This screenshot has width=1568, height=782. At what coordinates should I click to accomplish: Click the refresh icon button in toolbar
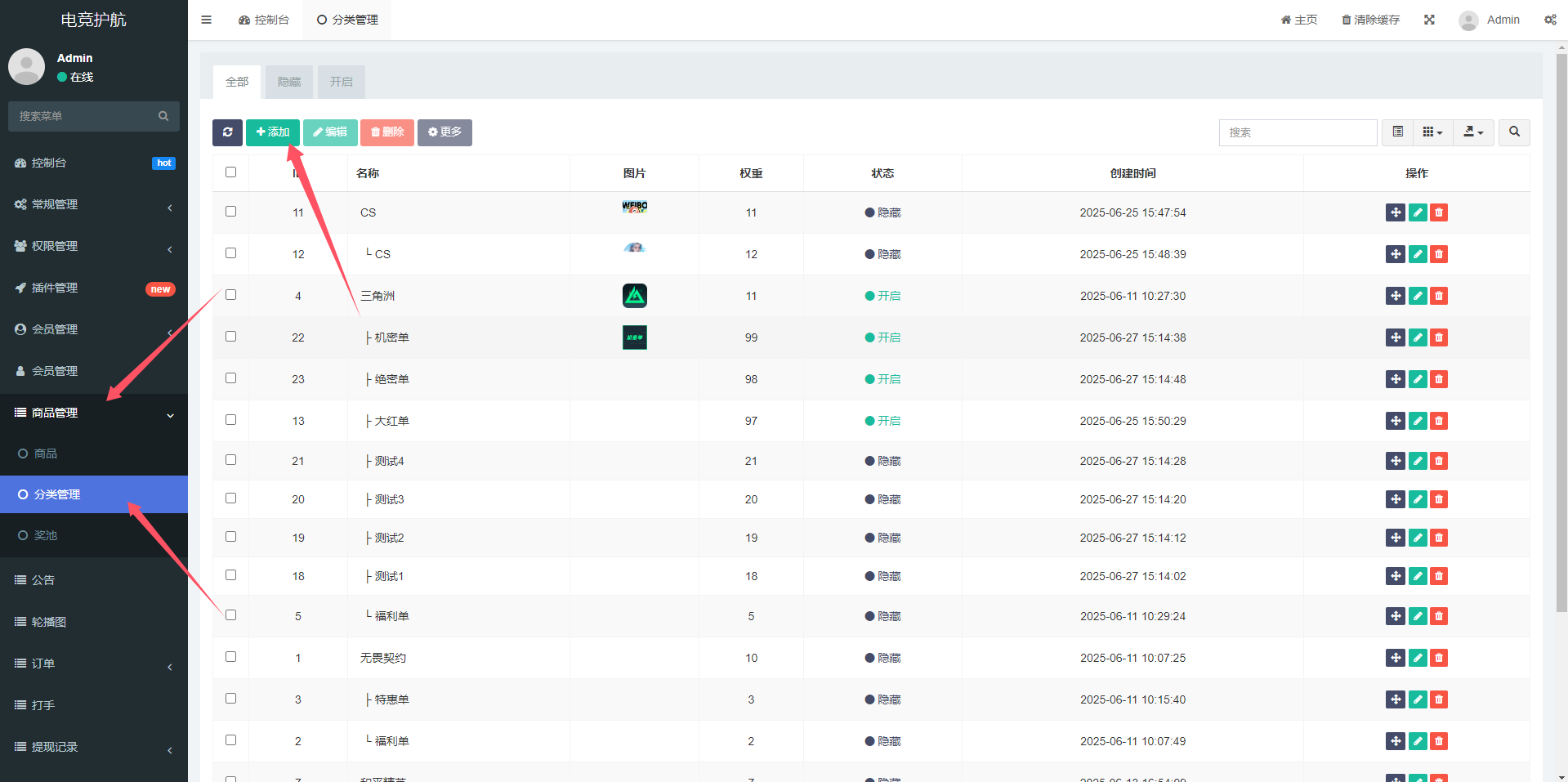click(x=227, y=132)
